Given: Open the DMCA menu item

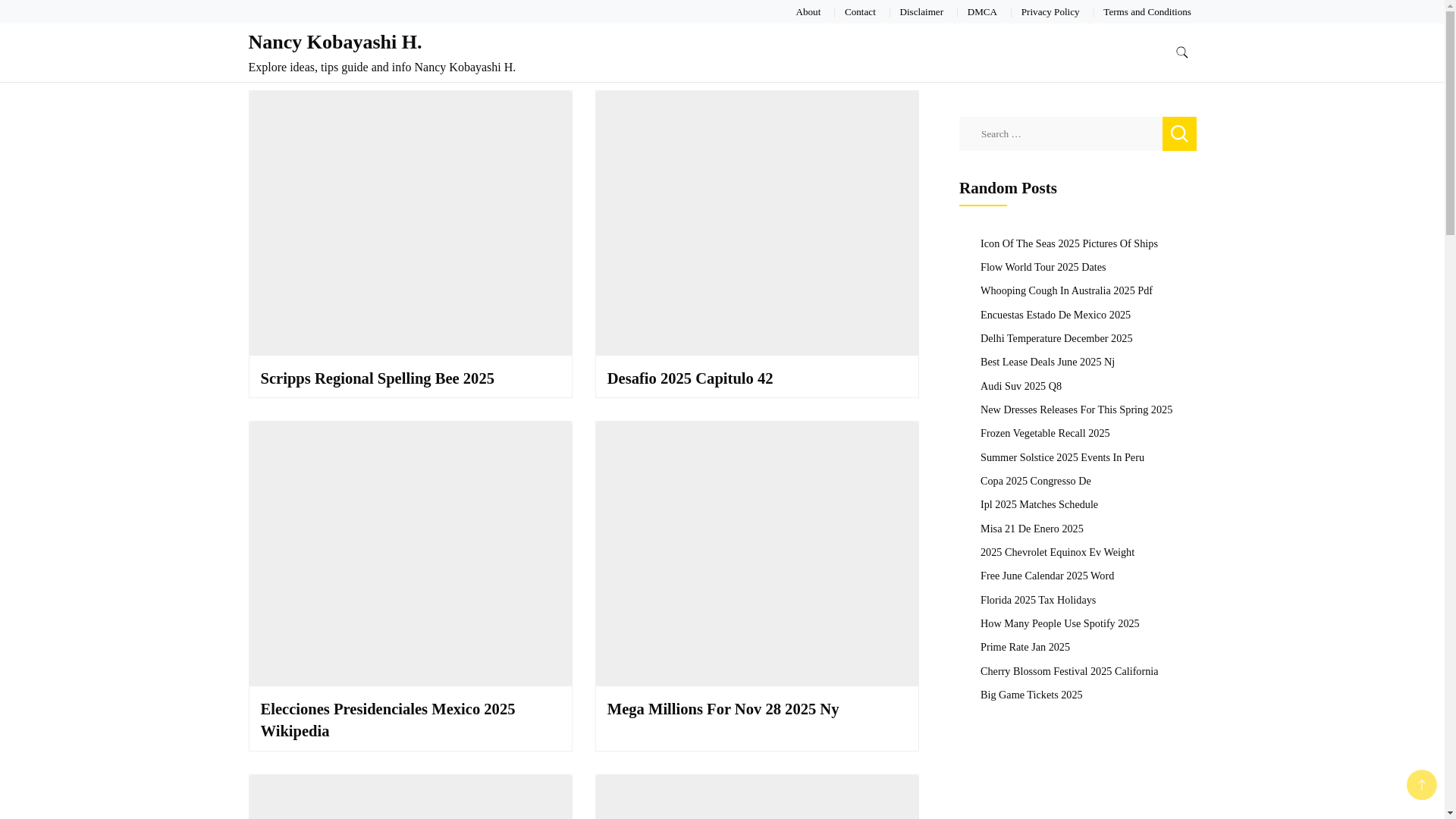Looking at the screenshot, I should tap(982, 11).
